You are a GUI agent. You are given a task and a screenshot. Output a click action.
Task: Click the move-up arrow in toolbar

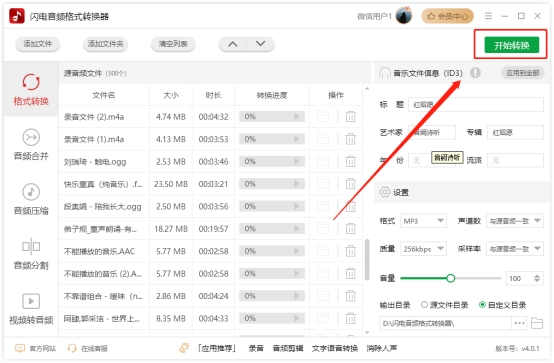point(232,44)
